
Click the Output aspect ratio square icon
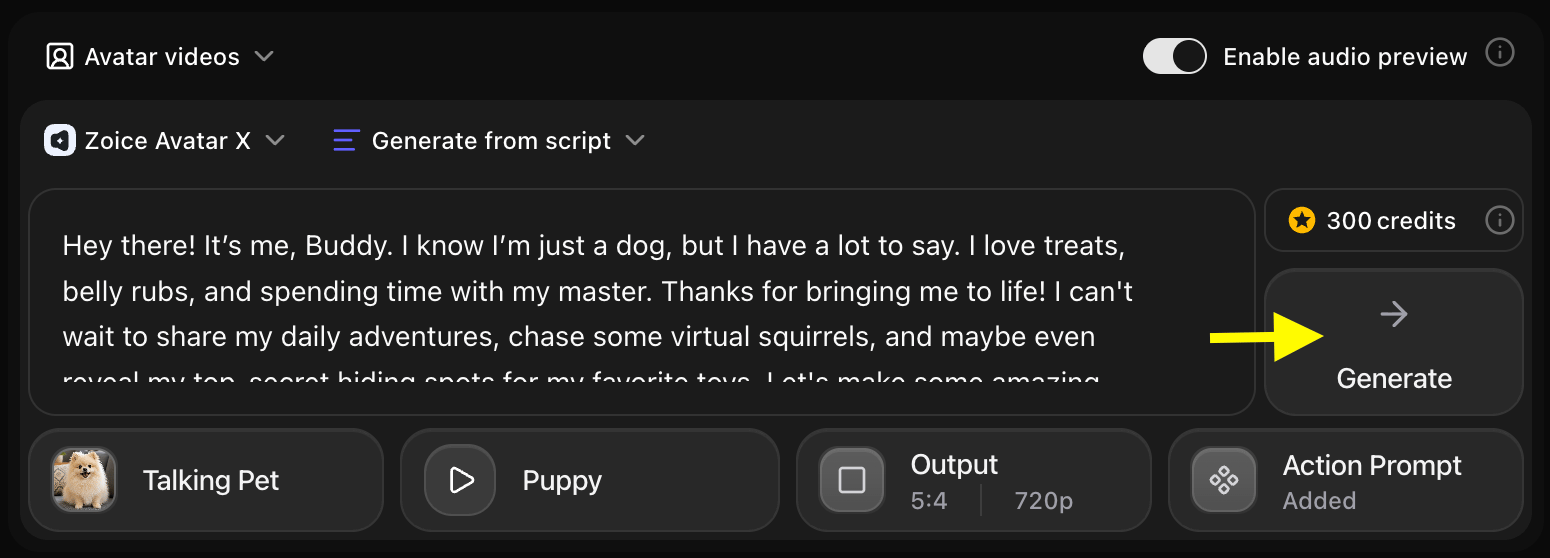(x=852, y=481)
